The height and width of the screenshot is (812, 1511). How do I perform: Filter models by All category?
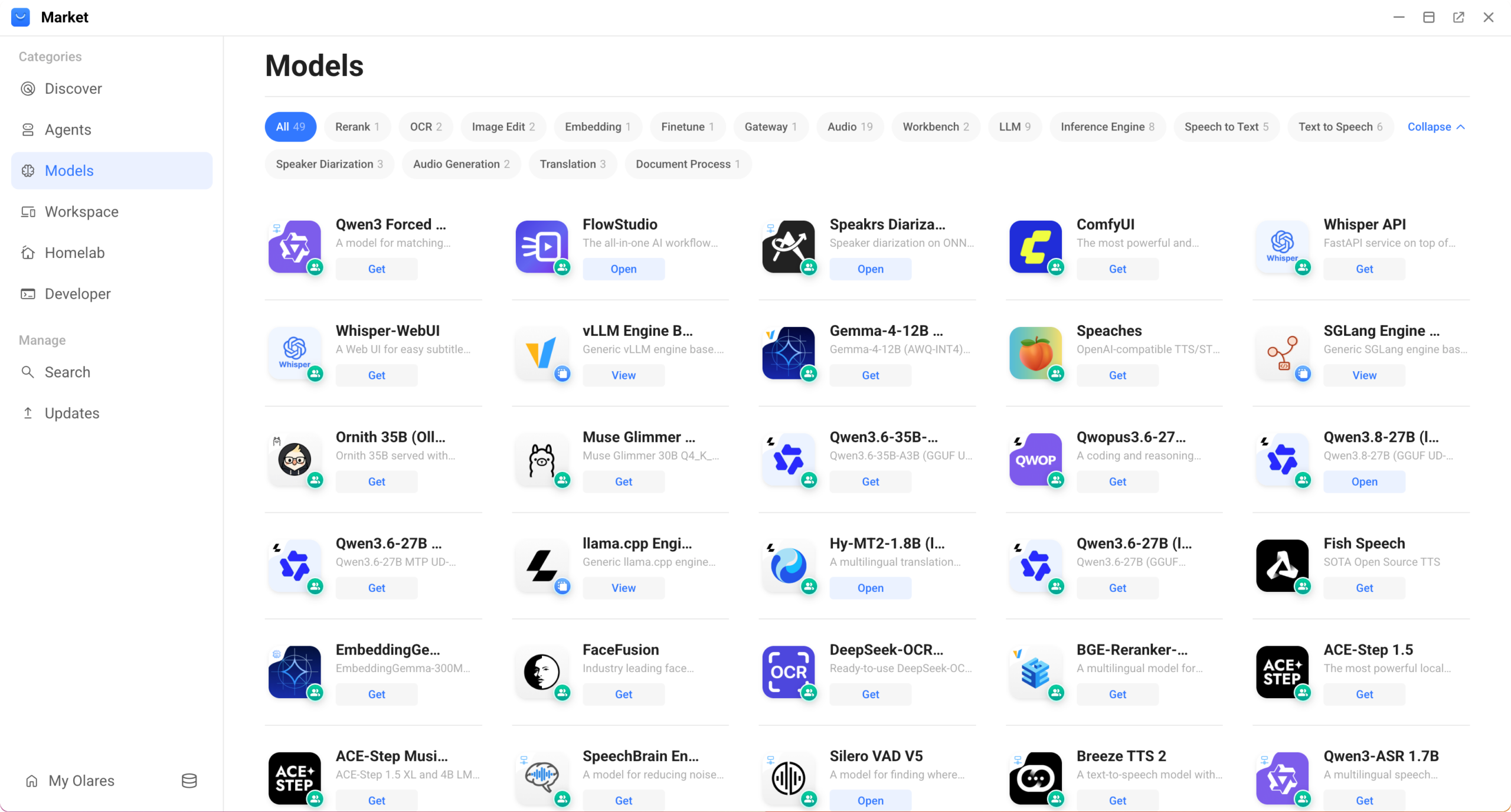click(x=290, y=127)
